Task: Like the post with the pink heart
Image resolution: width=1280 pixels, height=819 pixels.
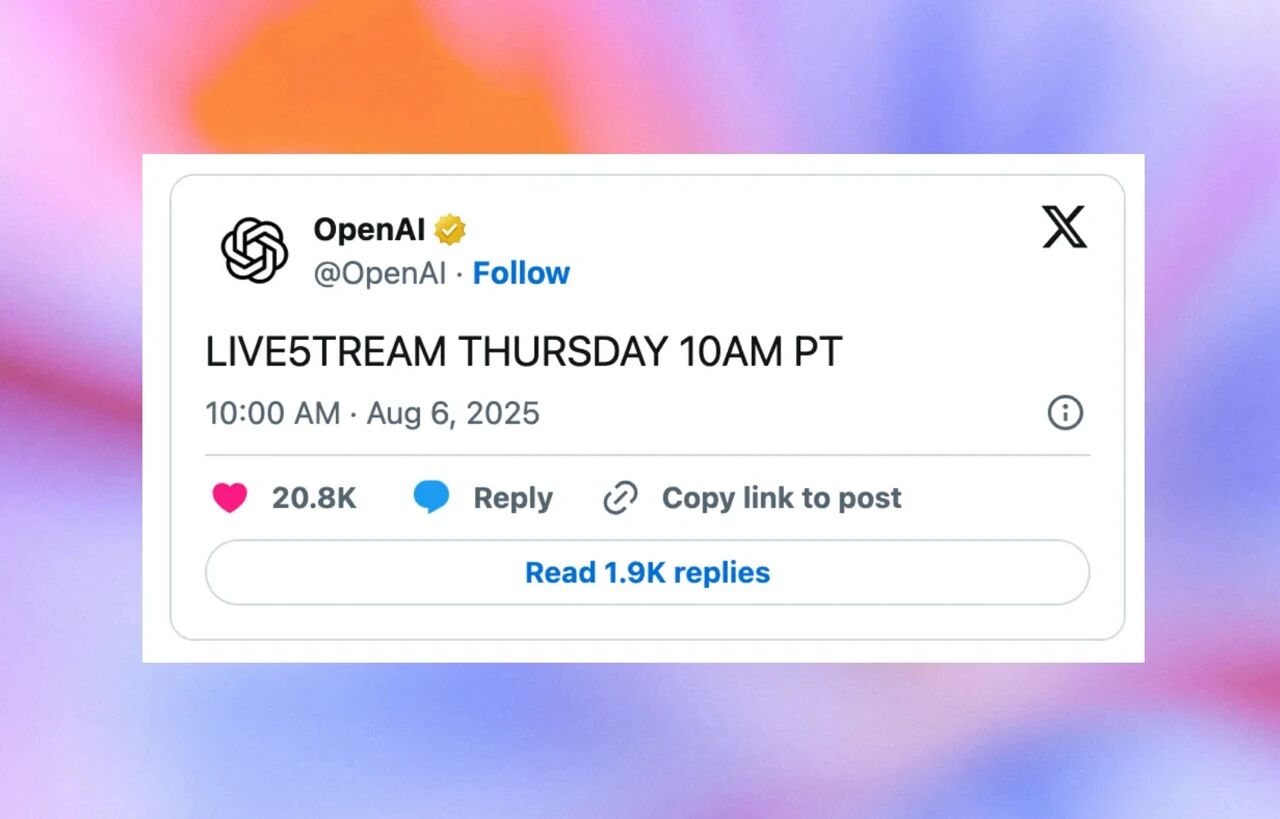Action: click(230, 498)
